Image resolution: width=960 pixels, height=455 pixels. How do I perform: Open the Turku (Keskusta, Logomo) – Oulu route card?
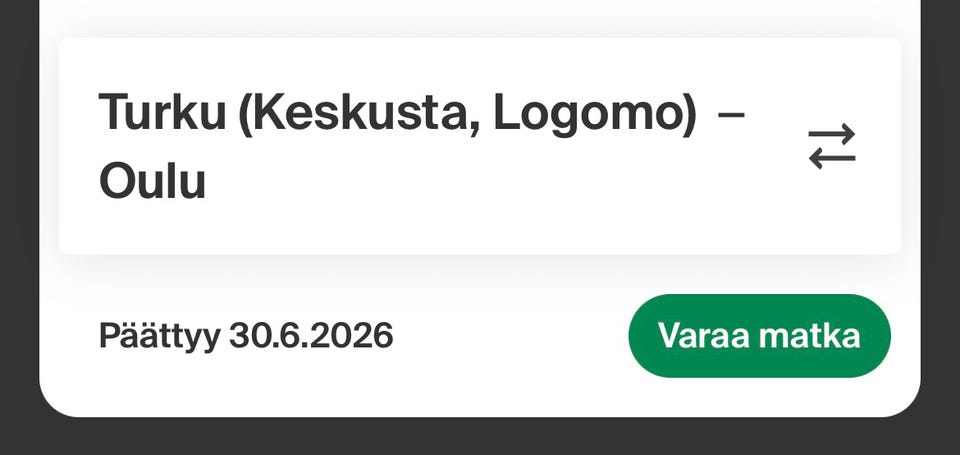pyautogui.click(x=479, y=146)
